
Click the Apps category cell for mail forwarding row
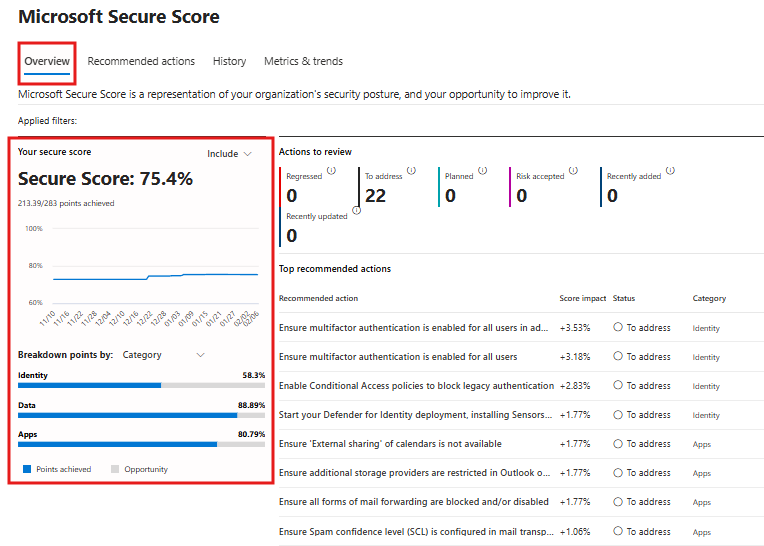702,503
